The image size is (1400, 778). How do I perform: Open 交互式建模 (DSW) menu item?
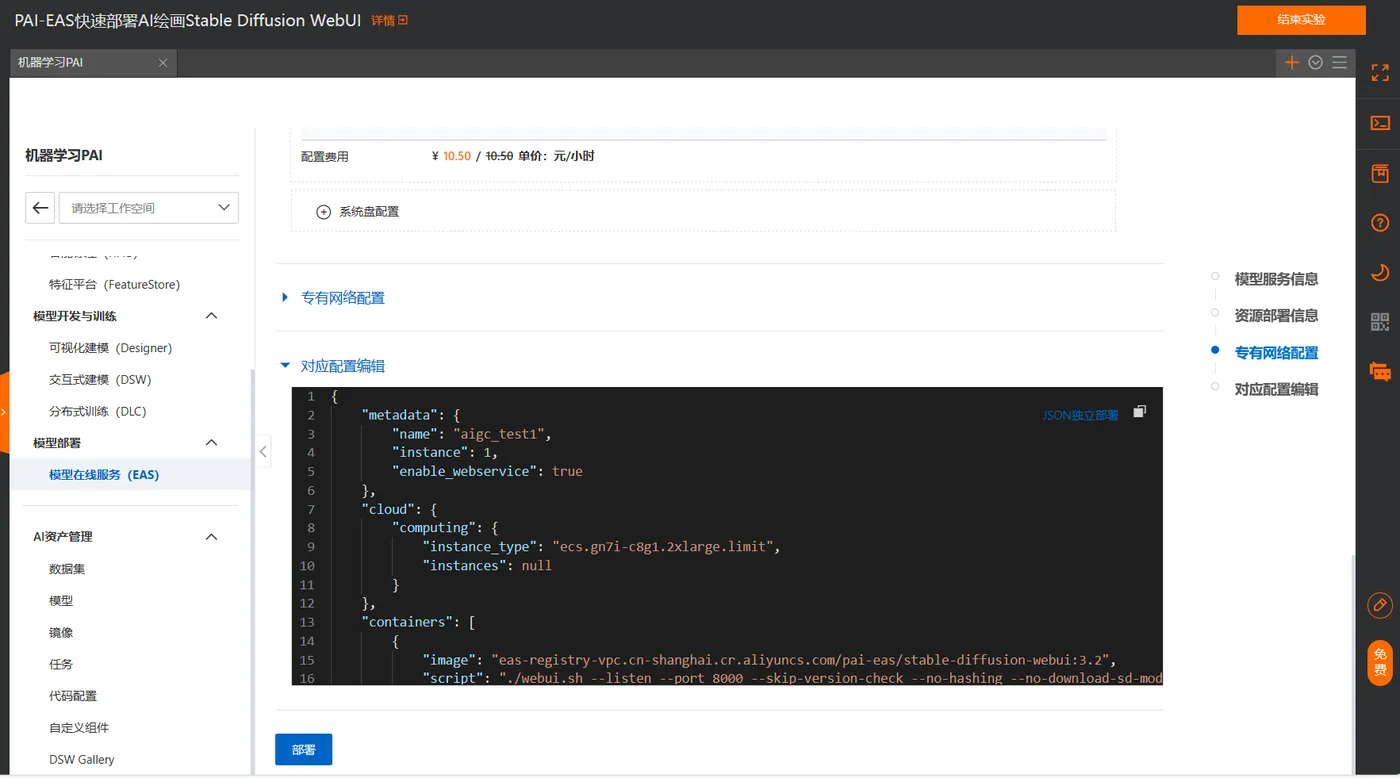click(100, 380)
